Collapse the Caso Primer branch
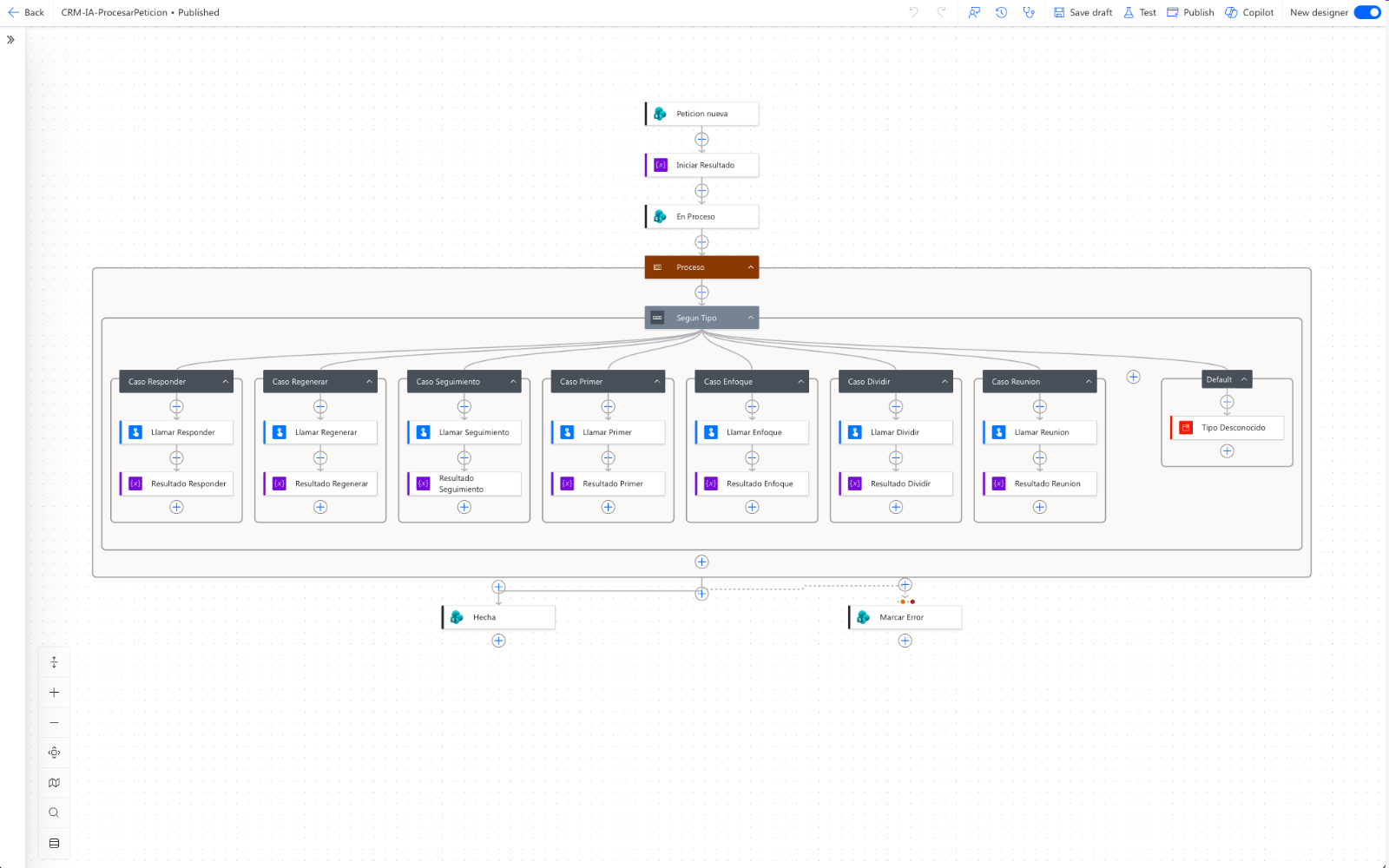This screenshot has width=1389, height=868. click(657, 382)
